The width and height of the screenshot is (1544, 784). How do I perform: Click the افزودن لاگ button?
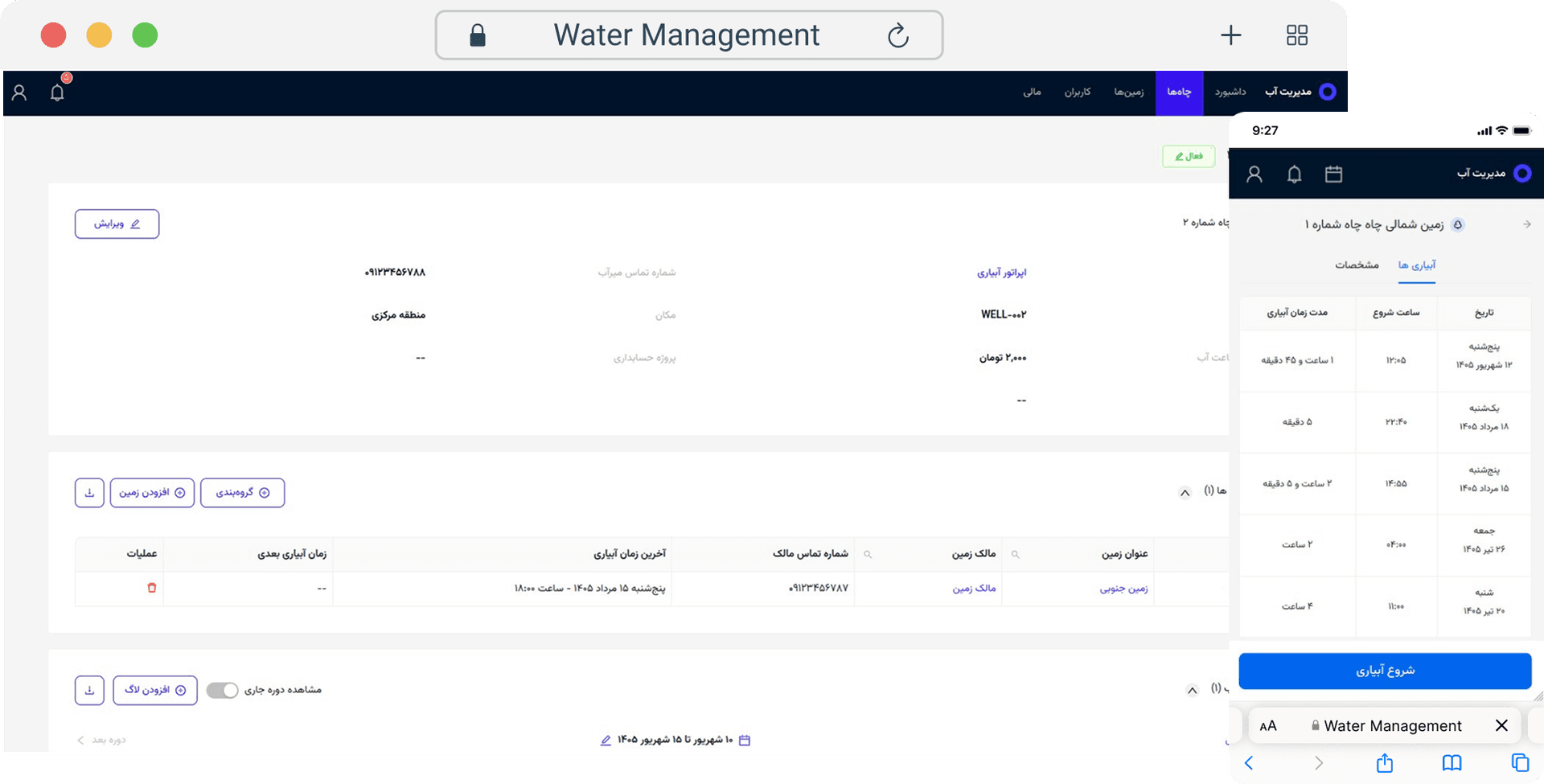click(154, 690)
